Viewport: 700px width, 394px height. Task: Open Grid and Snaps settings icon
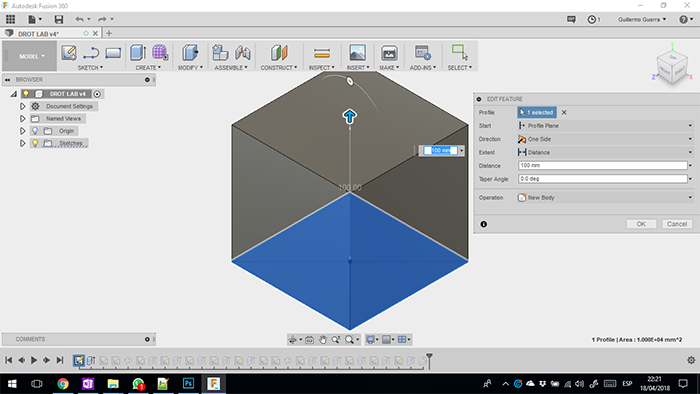click(387, 340)
